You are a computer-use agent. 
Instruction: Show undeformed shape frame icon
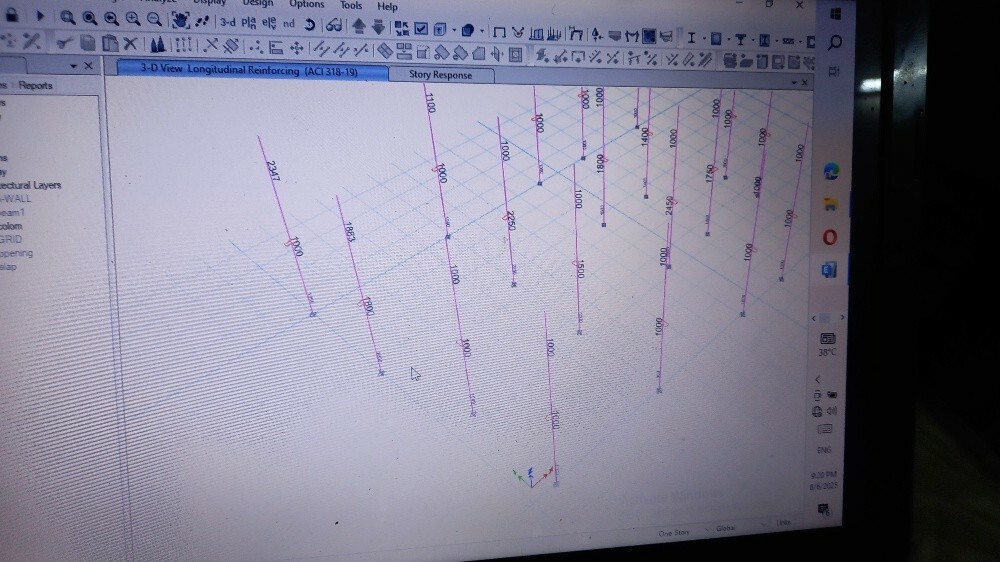point(499,31)
